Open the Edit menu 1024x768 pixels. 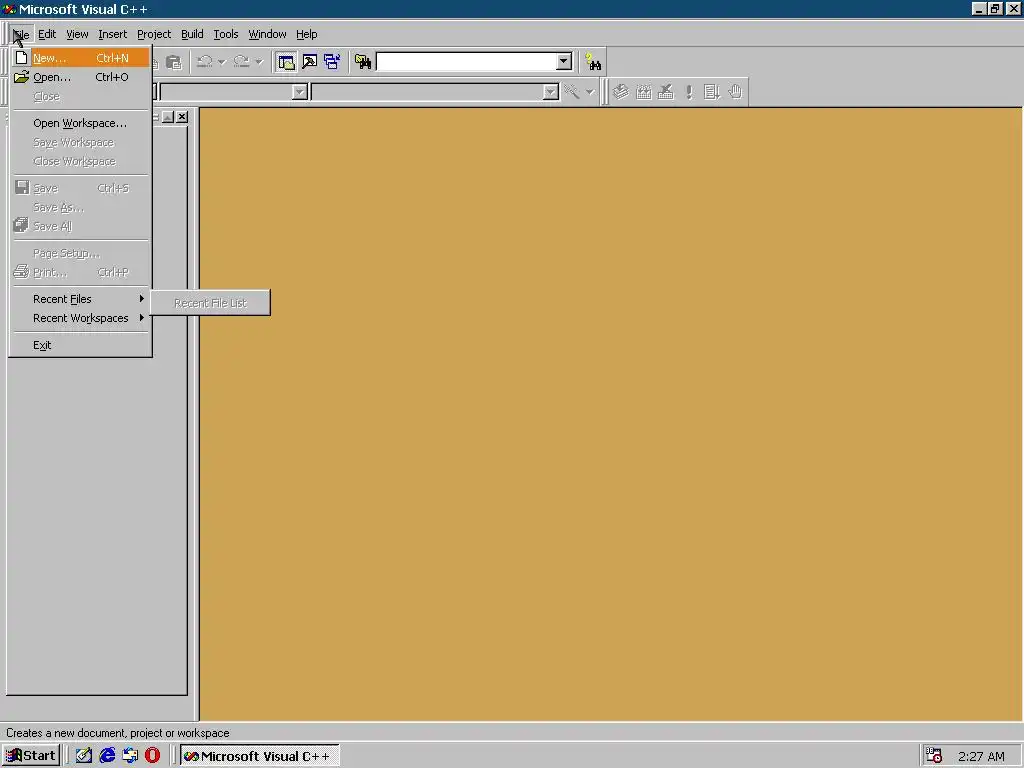click(47, 34)
